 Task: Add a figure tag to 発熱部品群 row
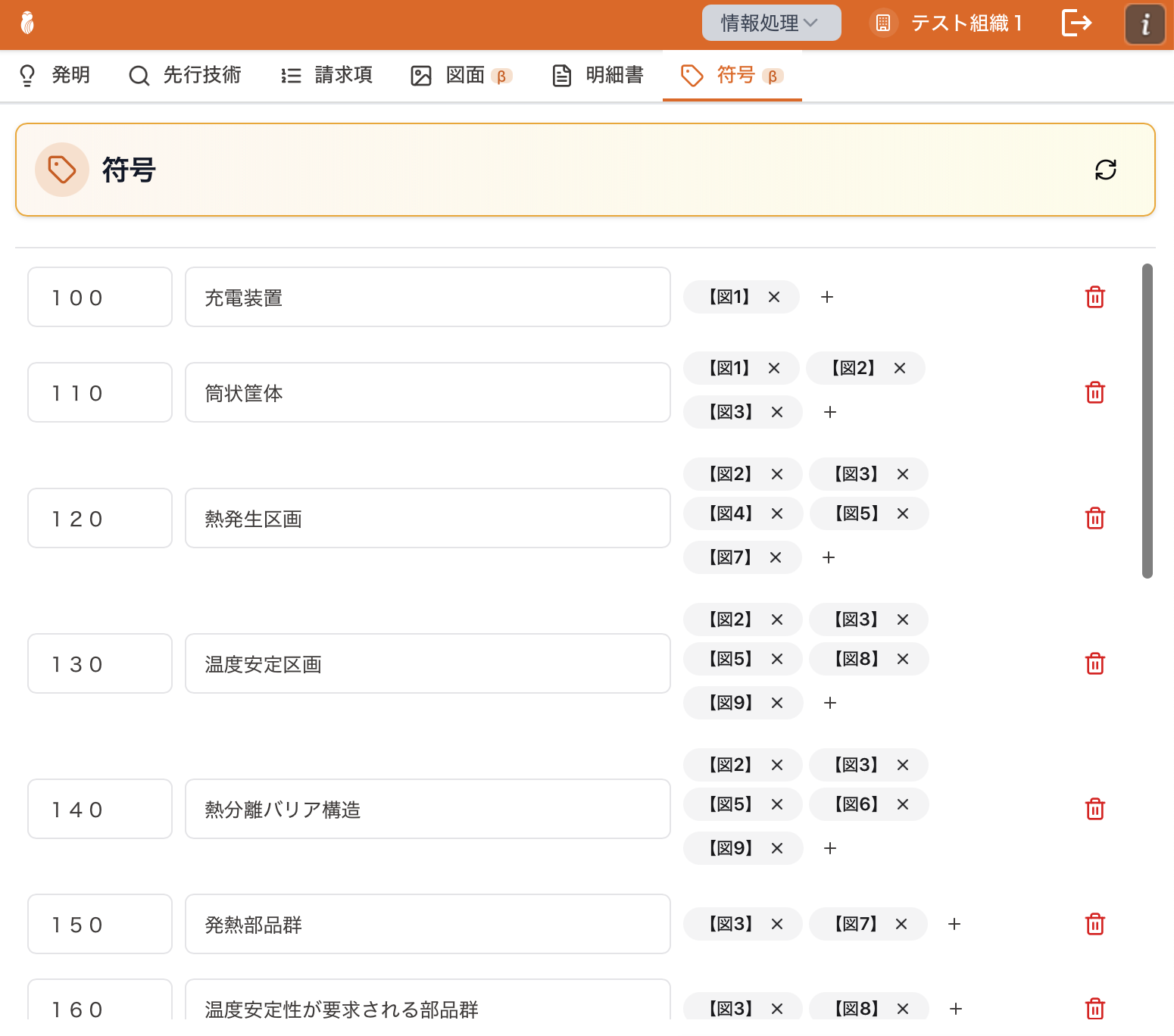(x=954, y=924)
